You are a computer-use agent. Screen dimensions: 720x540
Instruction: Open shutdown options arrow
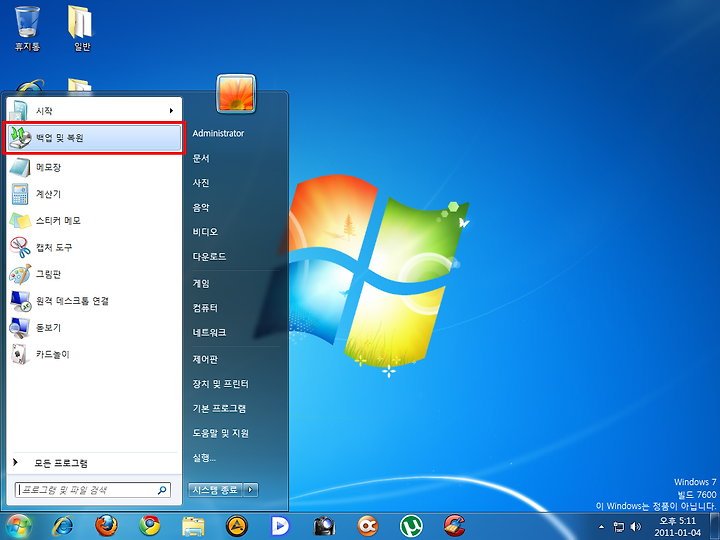(250, 490)
